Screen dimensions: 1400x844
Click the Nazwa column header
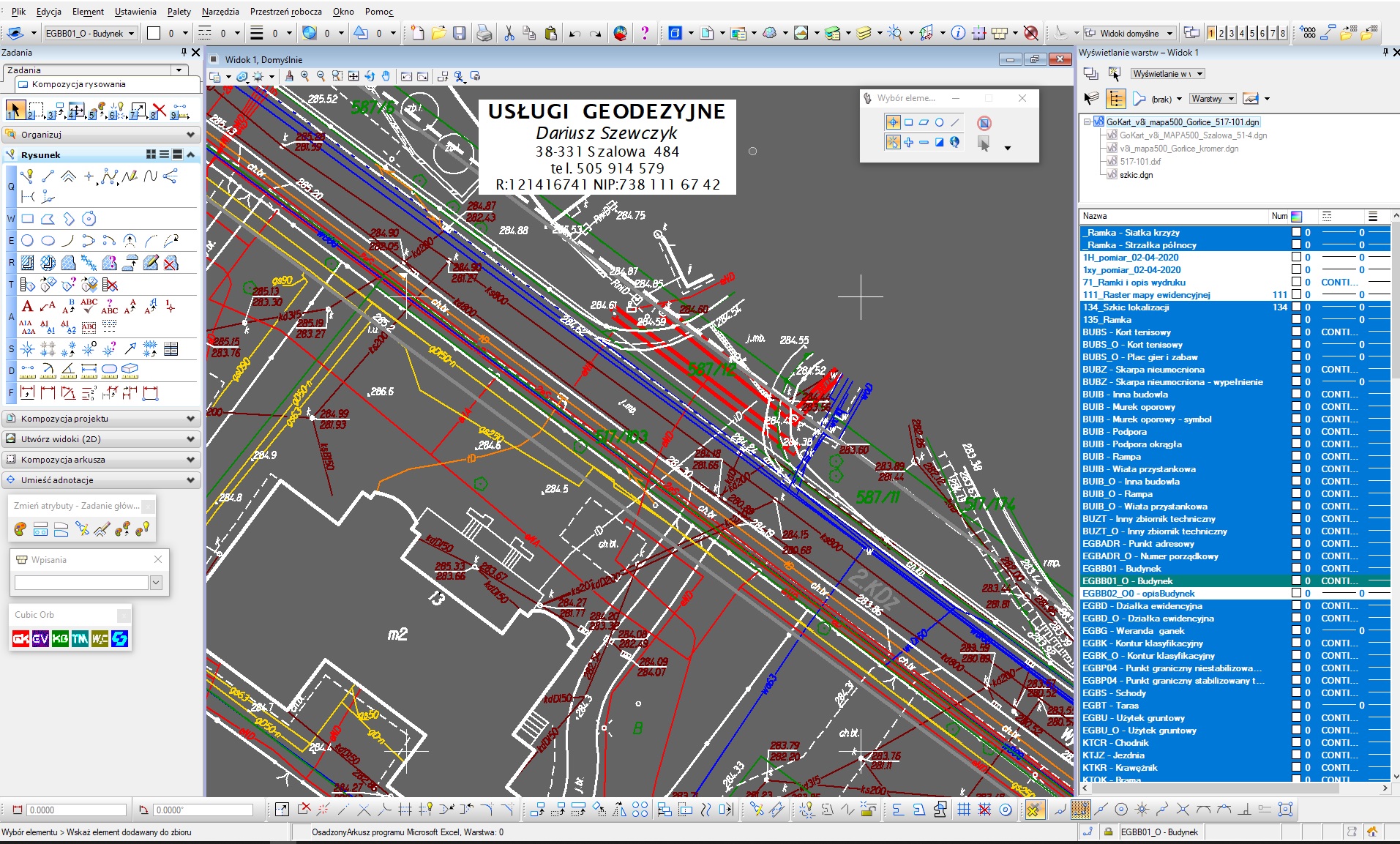[1173, 216]
